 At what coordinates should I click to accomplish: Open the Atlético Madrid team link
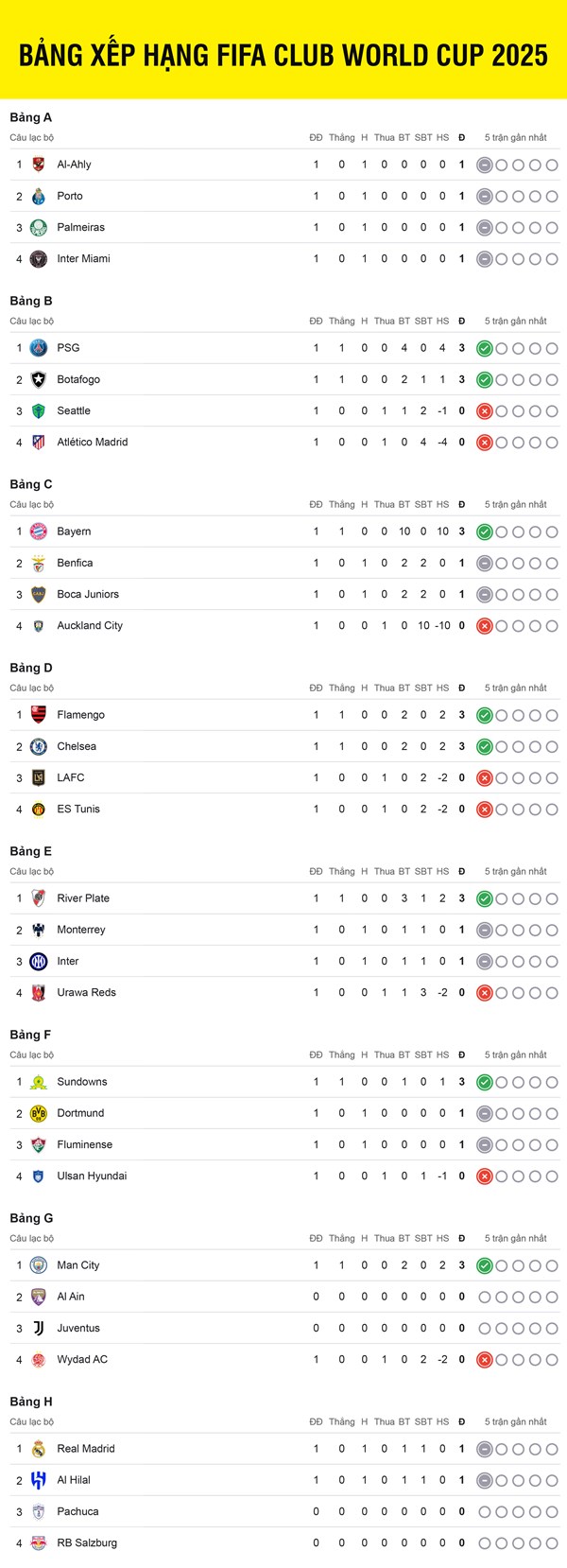[93, 442]
